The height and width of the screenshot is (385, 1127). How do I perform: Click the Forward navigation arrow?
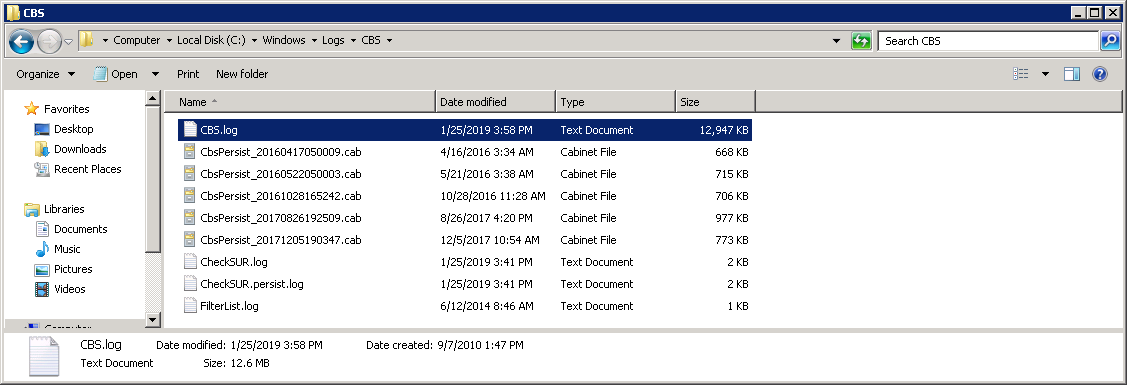[49, 41]
